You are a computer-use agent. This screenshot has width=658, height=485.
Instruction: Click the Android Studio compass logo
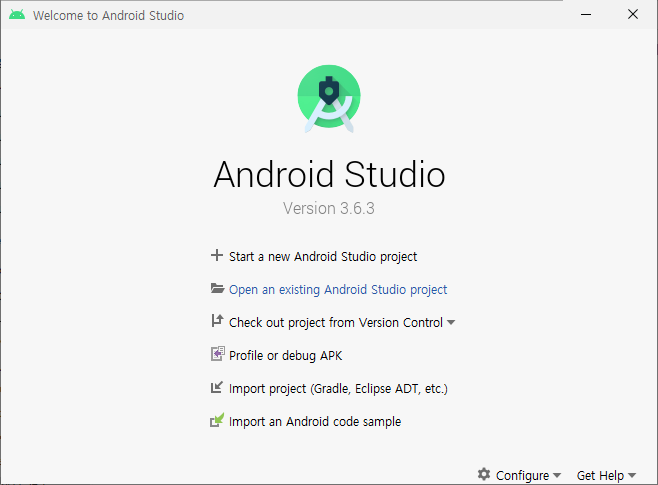(x=329, y=99)
